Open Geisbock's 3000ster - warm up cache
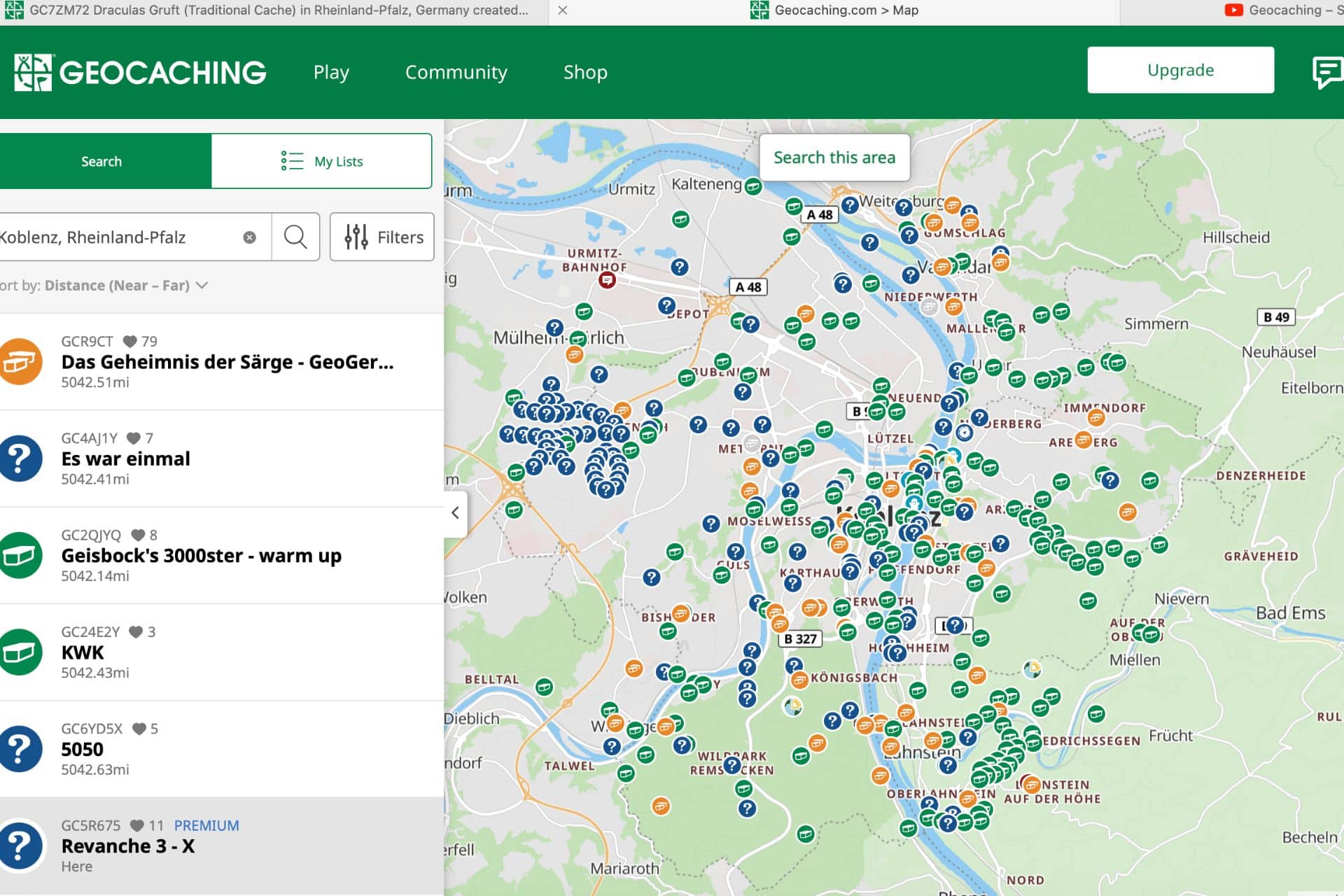The height and width of the screenshot is (896, 1344). pos(201,556)
